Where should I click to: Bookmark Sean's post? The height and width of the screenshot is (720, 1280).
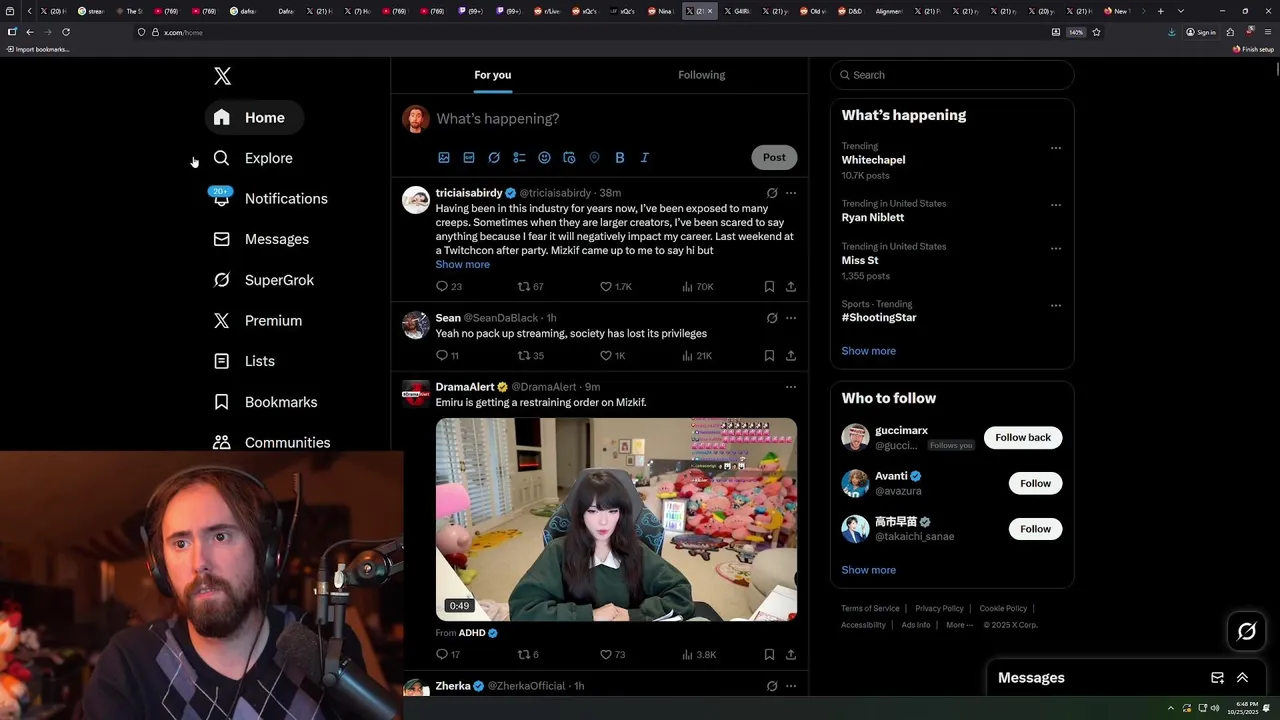pos(769,356)
